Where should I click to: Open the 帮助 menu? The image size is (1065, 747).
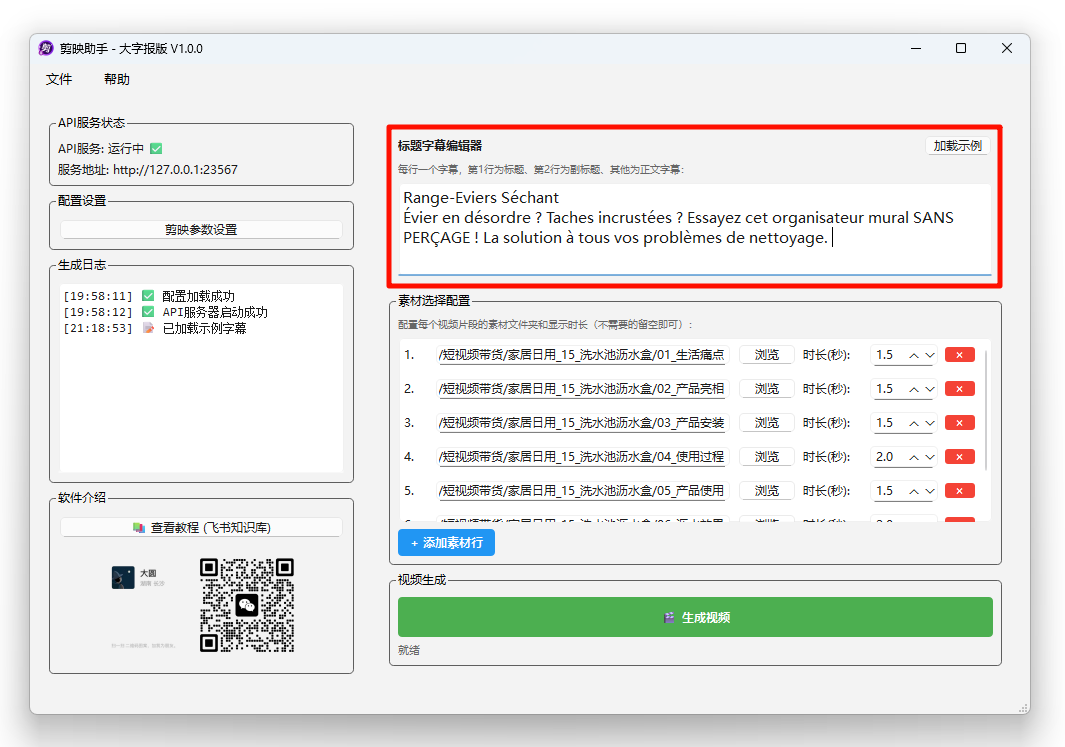click(x=117, y=79)
